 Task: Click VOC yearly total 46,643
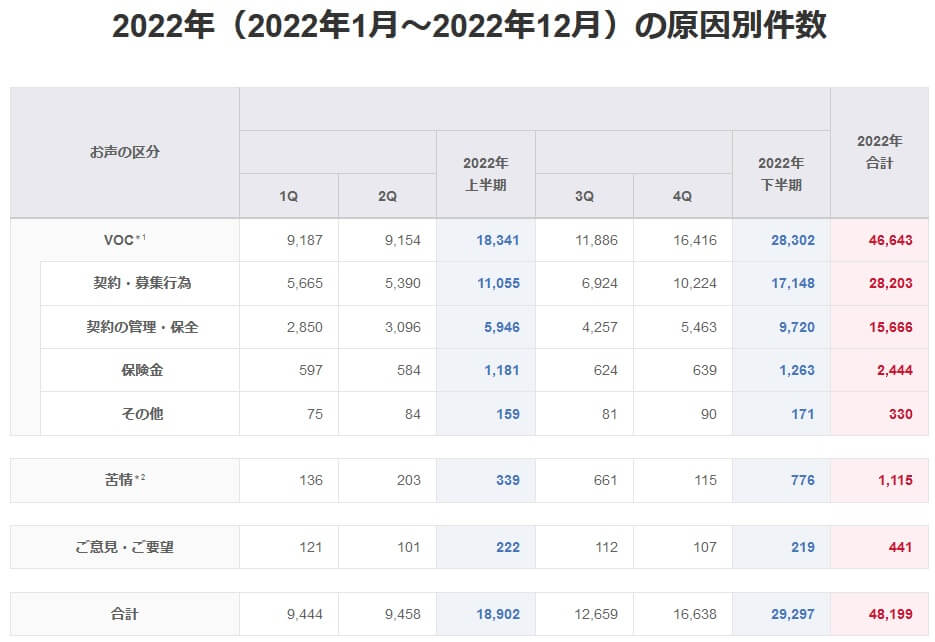pos(890,240)
